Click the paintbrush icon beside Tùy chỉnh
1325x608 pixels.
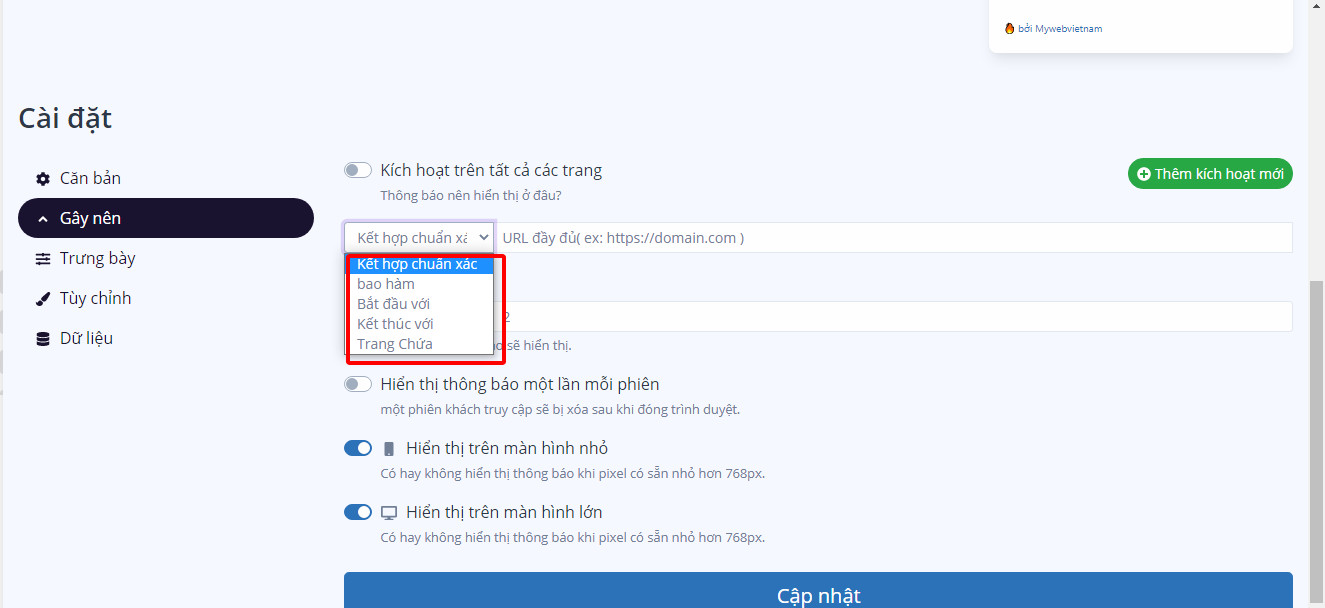pyautogui.click(x=43, y=299)
